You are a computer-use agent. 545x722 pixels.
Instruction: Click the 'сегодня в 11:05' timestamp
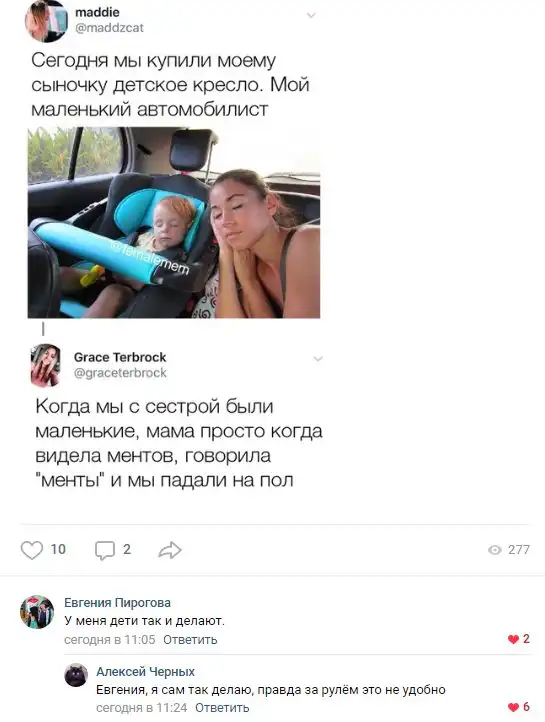tap(110, 640)
